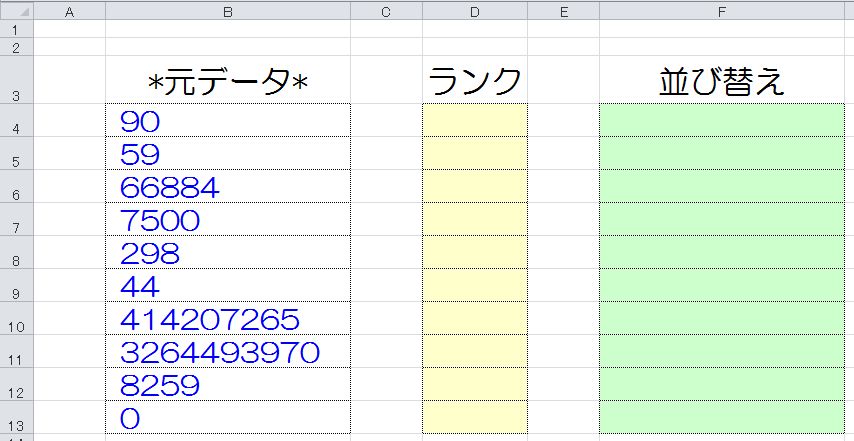Select column A header
Image resolution: width=854 pixels, height=441 pixels.
coord(69,11)
